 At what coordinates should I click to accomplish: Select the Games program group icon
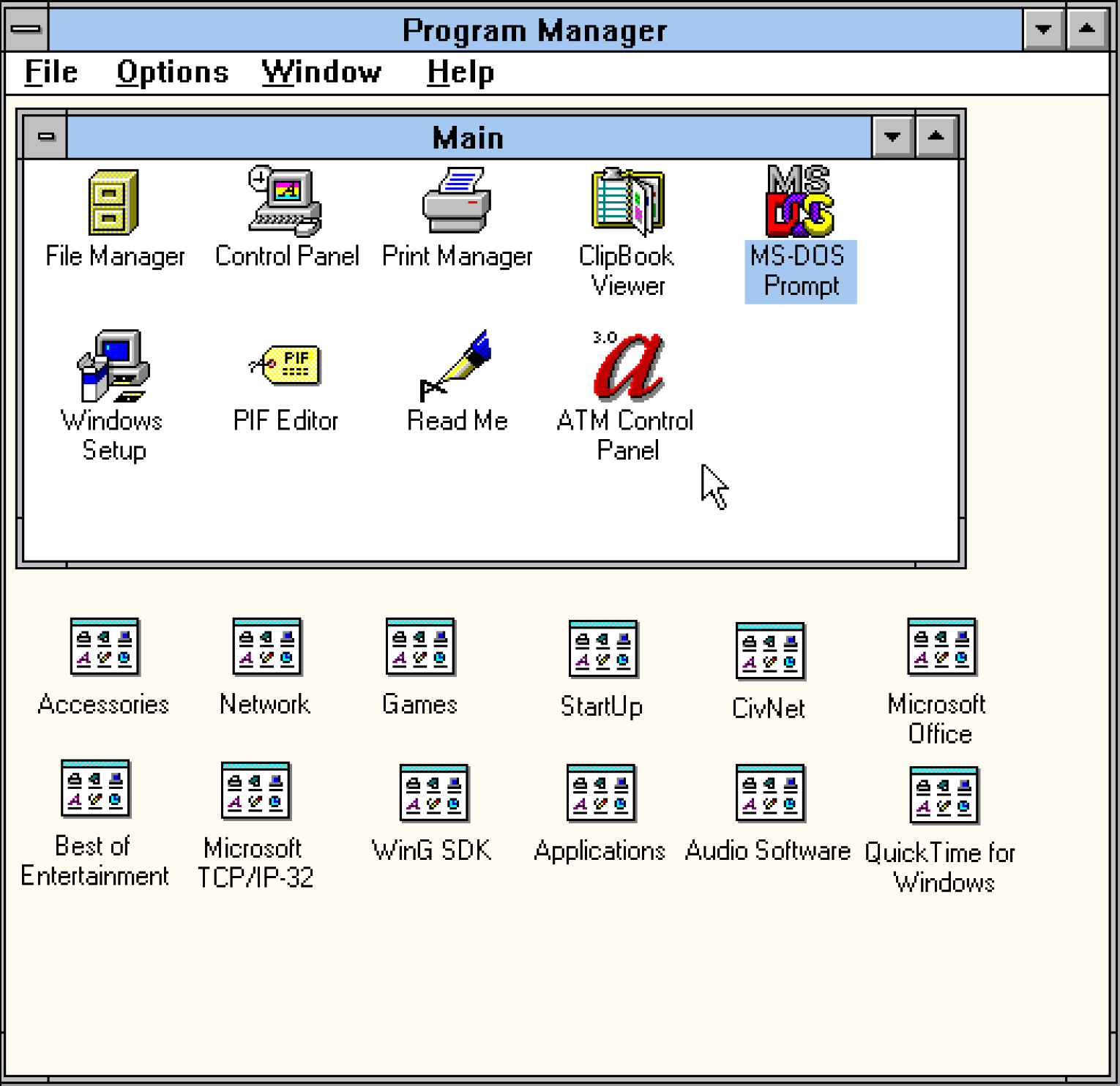(421, 647)
